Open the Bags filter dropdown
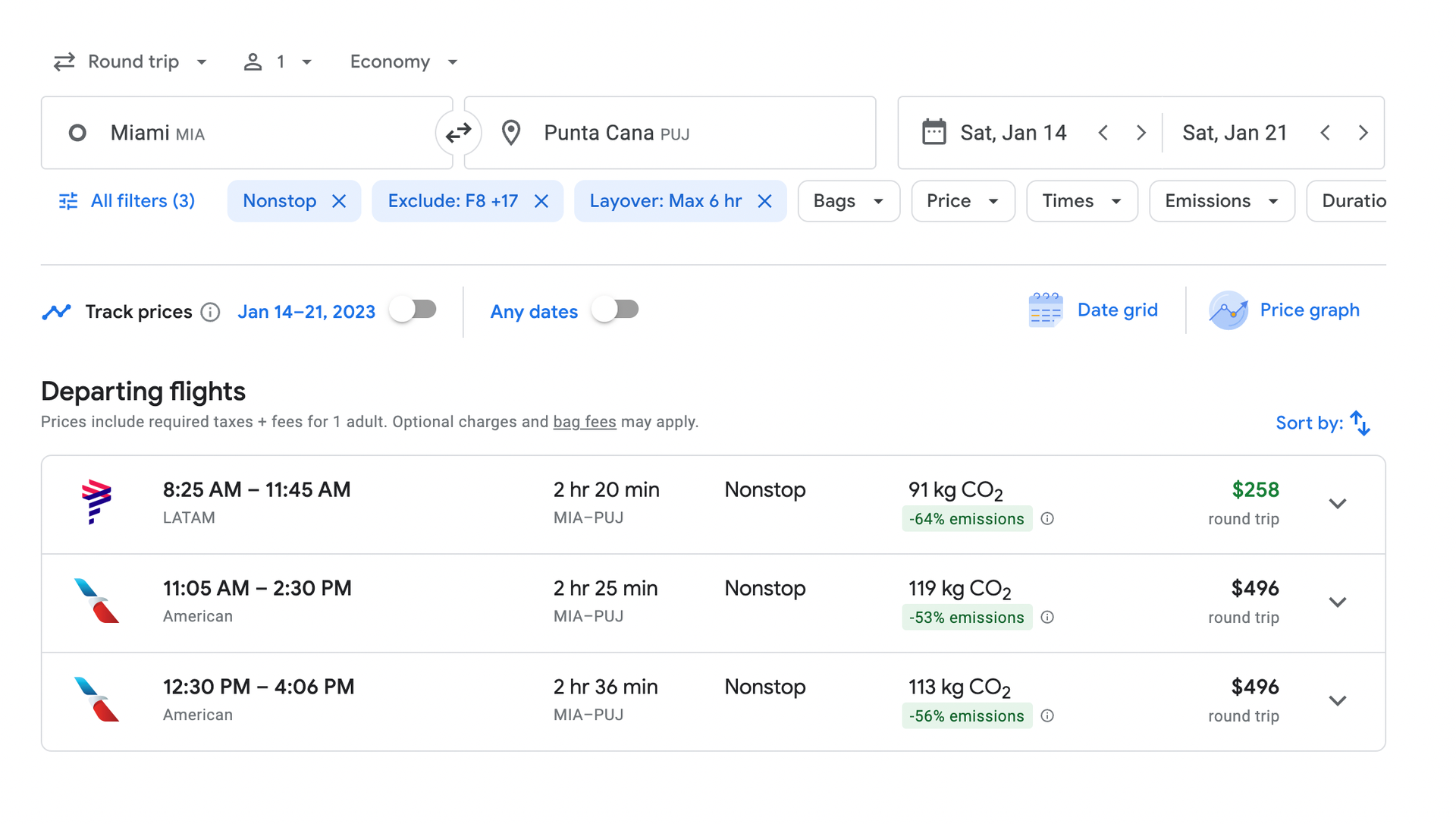This screenshot has width=1456, height=824. click(x=848, y=200)
